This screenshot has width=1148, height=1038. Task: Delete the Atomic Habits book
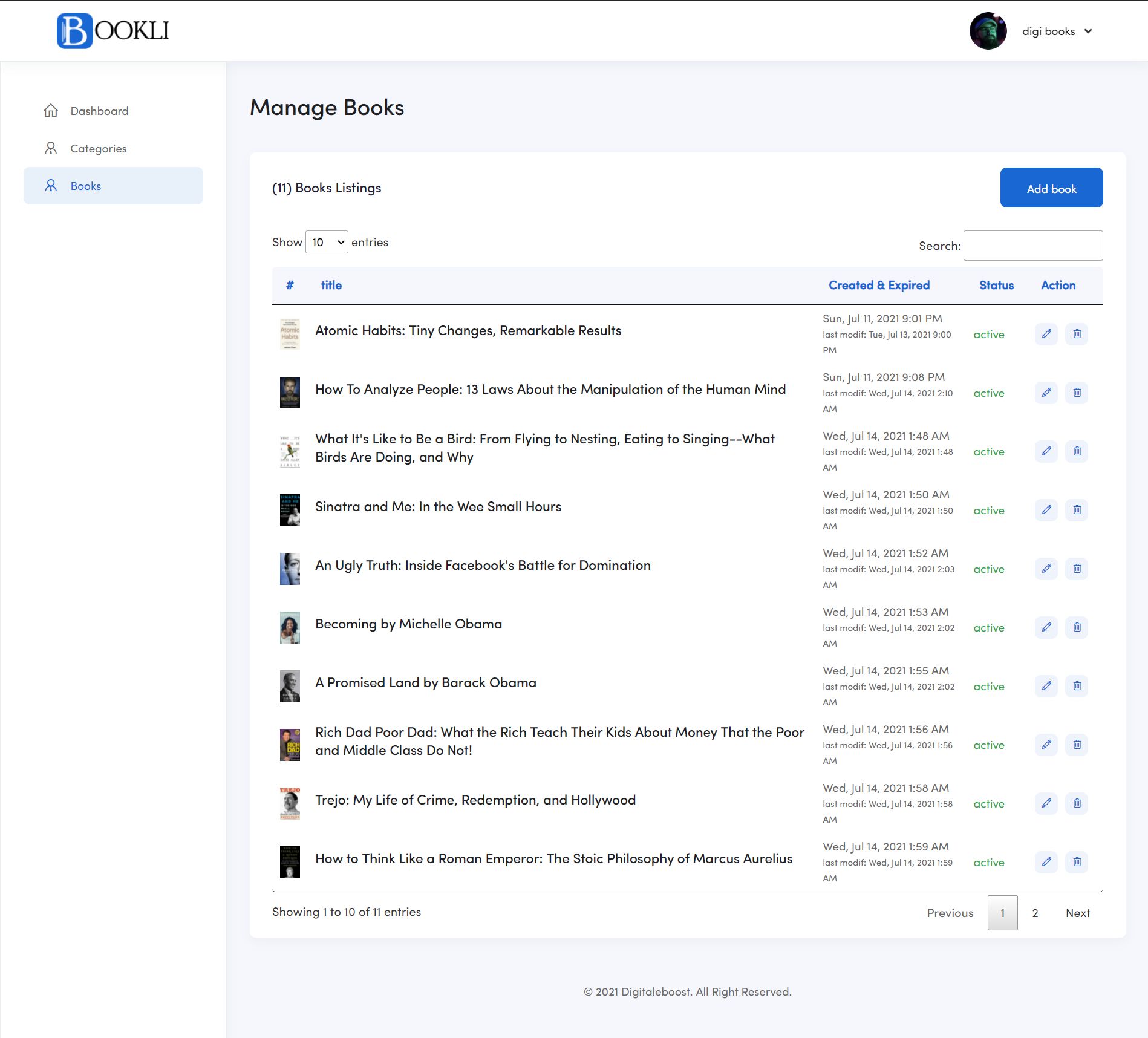click(1077, 334)
